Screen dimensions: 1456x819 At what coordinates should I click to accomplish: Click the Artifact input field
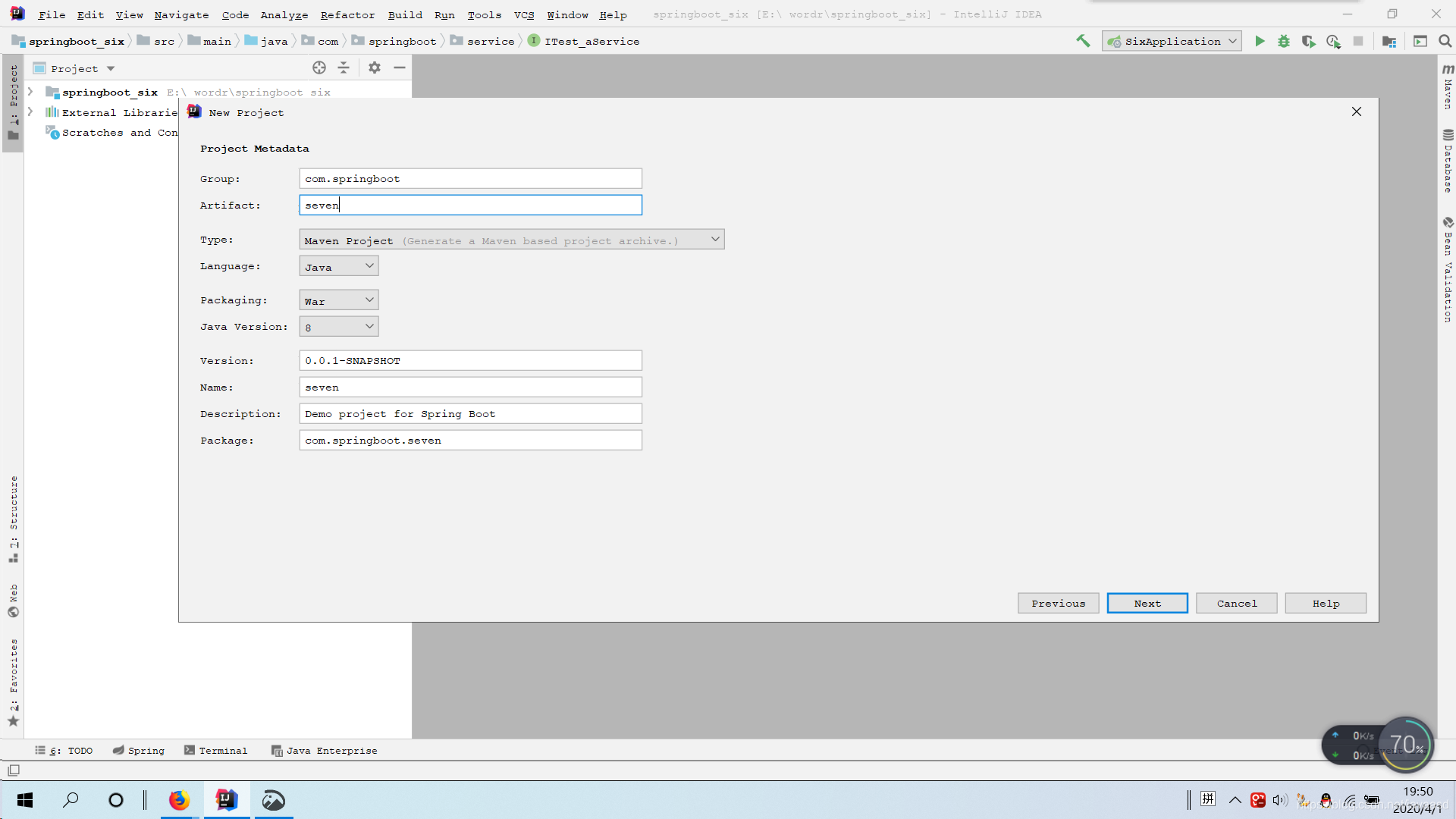coord(470,205)
